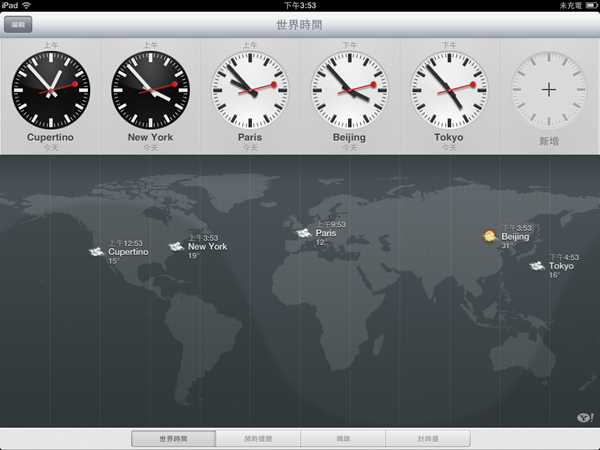This screenshot has width=600, height=450.
Task: Tap Paris weather icon on map
Action: (x=304, y=233)
